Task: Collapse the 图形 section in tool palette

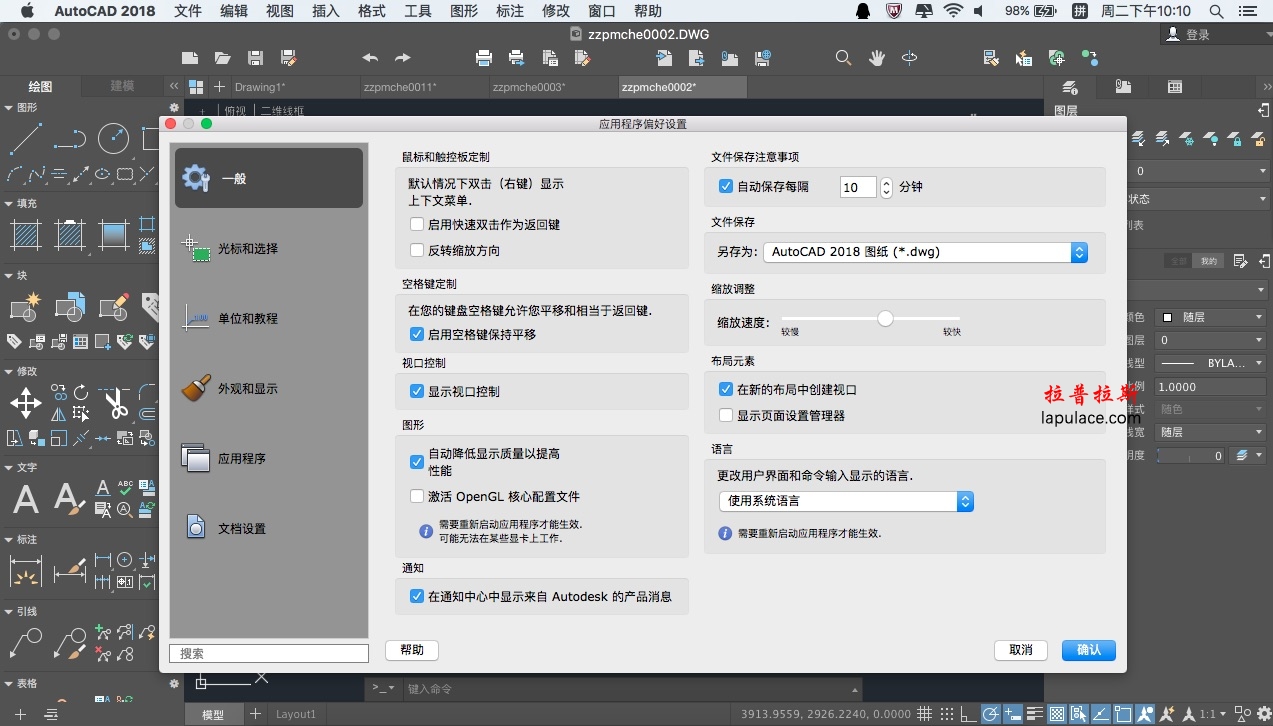Action: (x=10, y=107)
